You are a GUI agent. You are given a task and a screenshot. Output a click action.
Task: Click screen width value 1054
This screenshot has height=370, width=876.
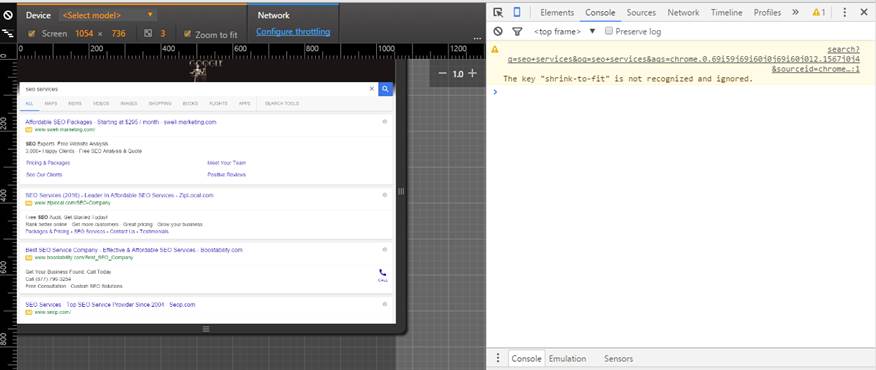click(x=84, y=34)
